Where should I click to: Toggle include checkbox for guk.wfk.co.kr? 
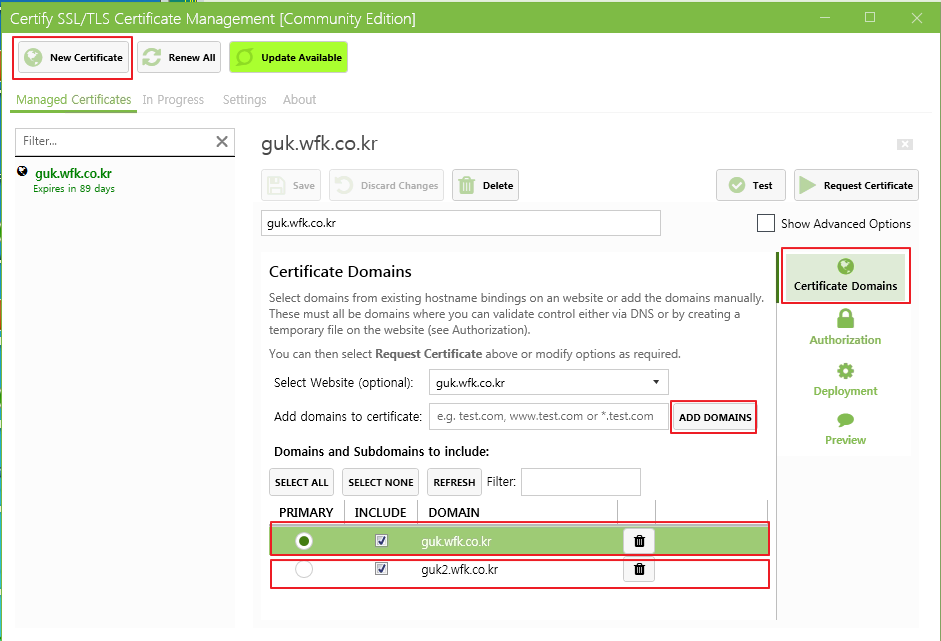382,541
